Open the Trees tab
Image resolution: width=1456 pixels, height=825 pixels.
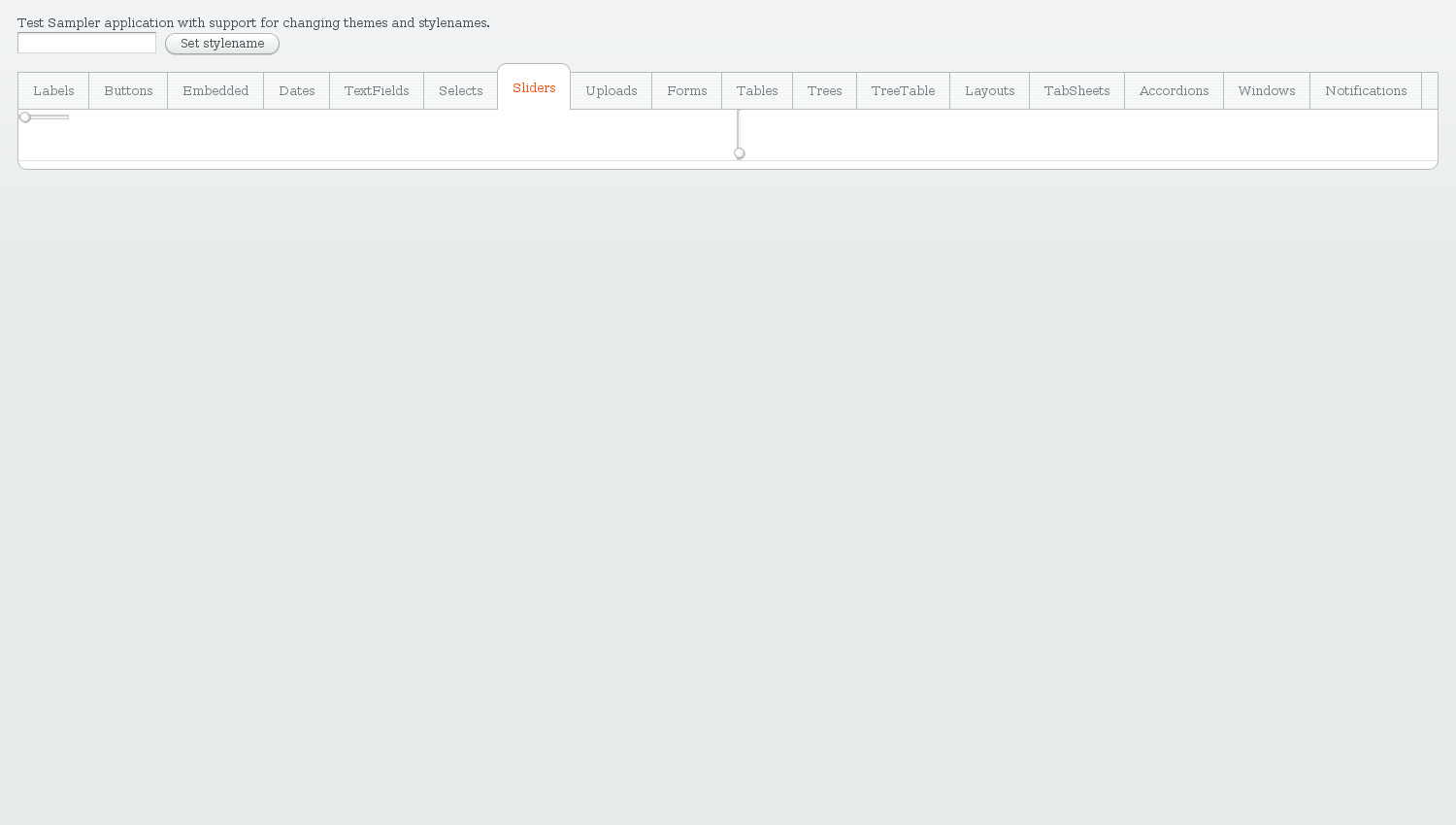[x=825, y=90]
